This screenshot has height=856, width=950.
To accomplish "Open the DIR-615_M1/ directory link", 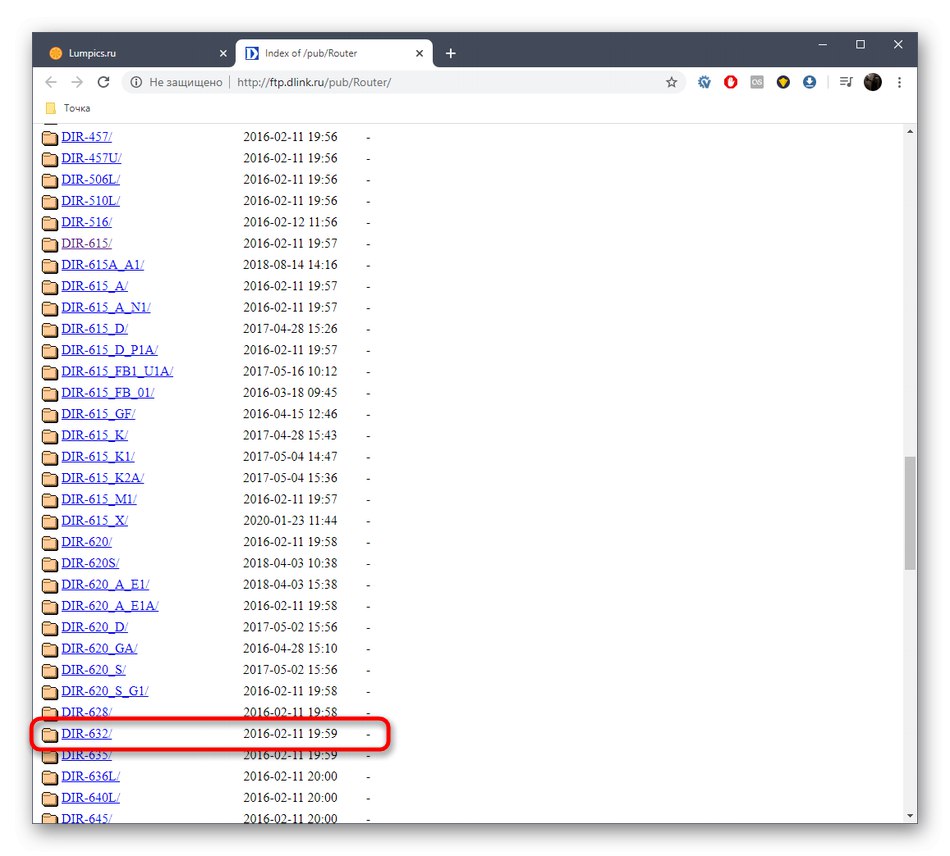I will 99,499.
